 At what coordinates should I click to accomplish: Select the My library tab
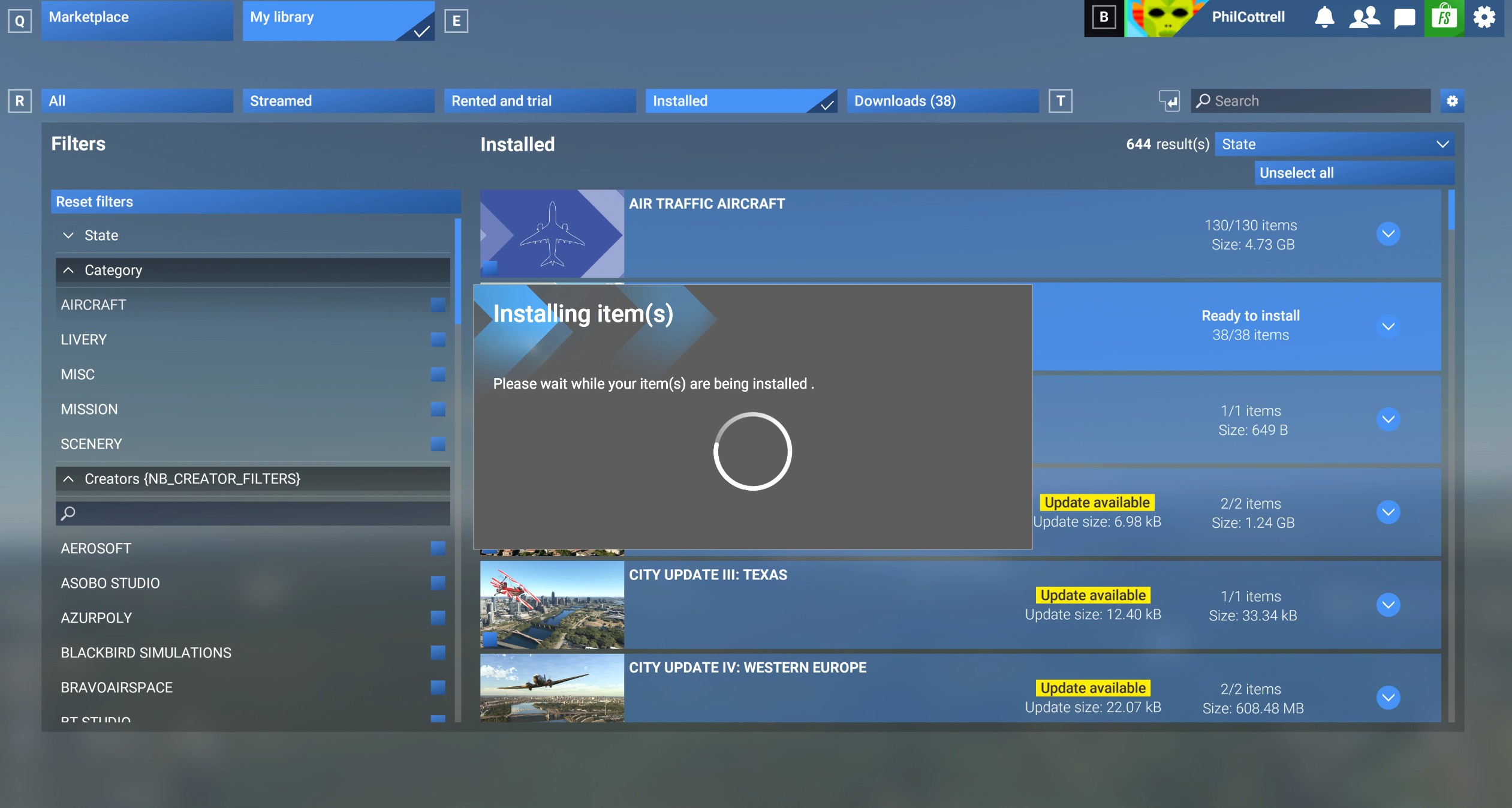click(x=339, y=20)
